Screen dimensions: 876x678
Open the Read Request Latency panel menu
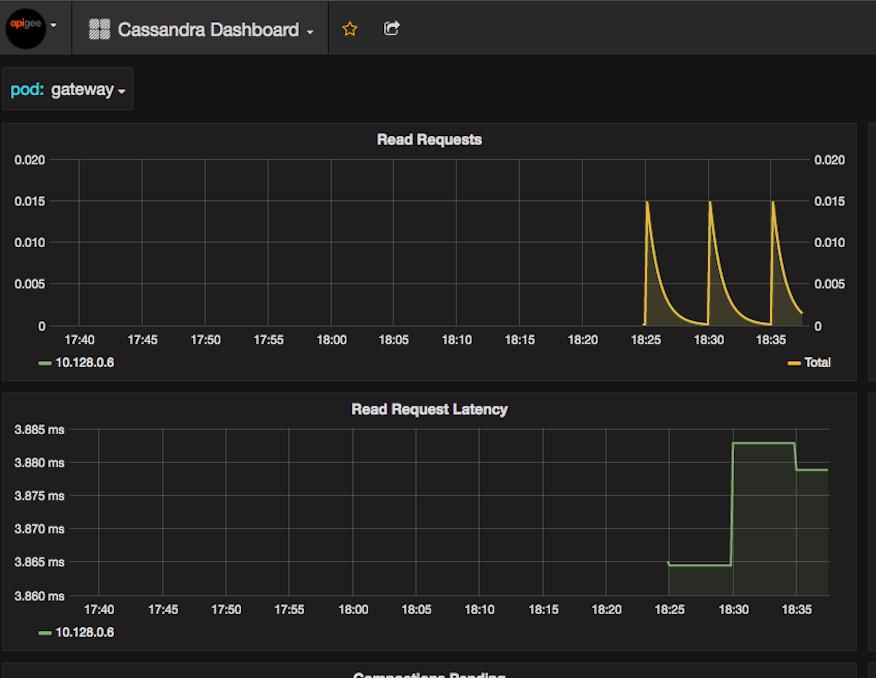click(x=429, y=409)
